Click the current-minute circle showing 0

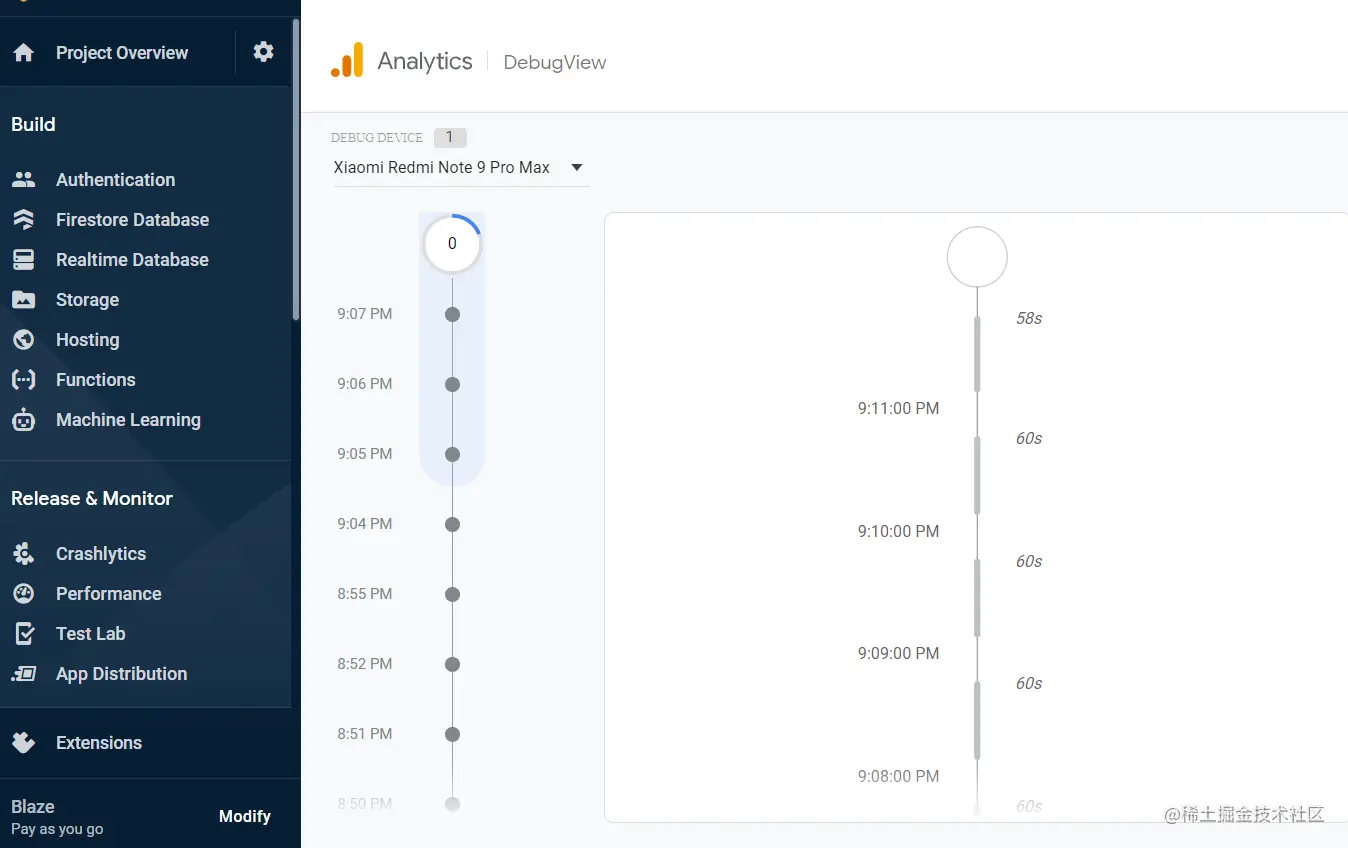point(452,243)
